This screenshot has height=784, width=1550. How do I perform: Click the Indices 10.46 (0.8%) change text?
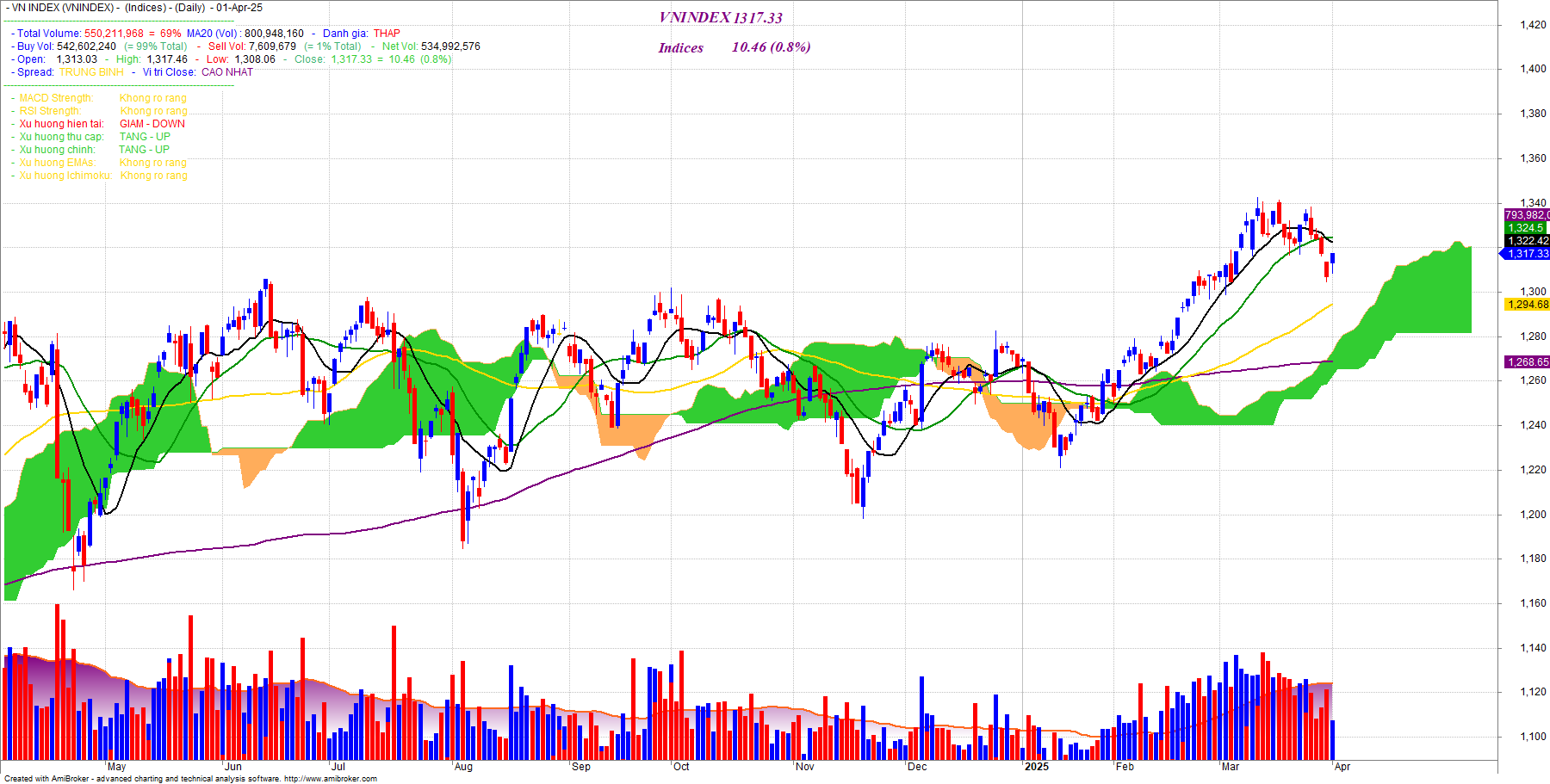(734, 47)
